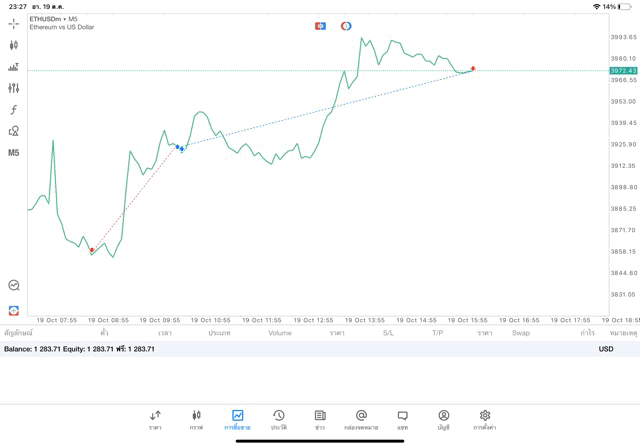This screenshot has height=447, width=640.
Task: Click the red-blue trade icon at bottom left
Action: coord(13,311)
